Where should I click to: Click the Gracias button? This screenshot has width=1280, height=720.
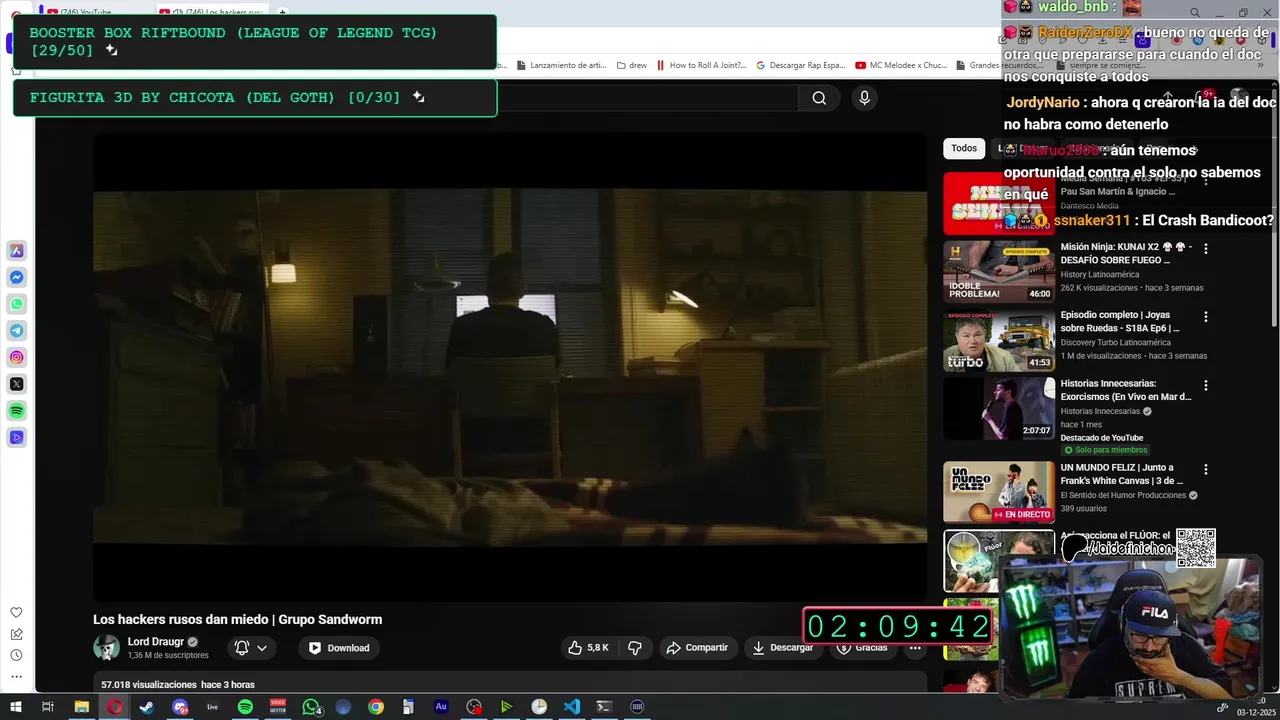[x=862, y=648]
